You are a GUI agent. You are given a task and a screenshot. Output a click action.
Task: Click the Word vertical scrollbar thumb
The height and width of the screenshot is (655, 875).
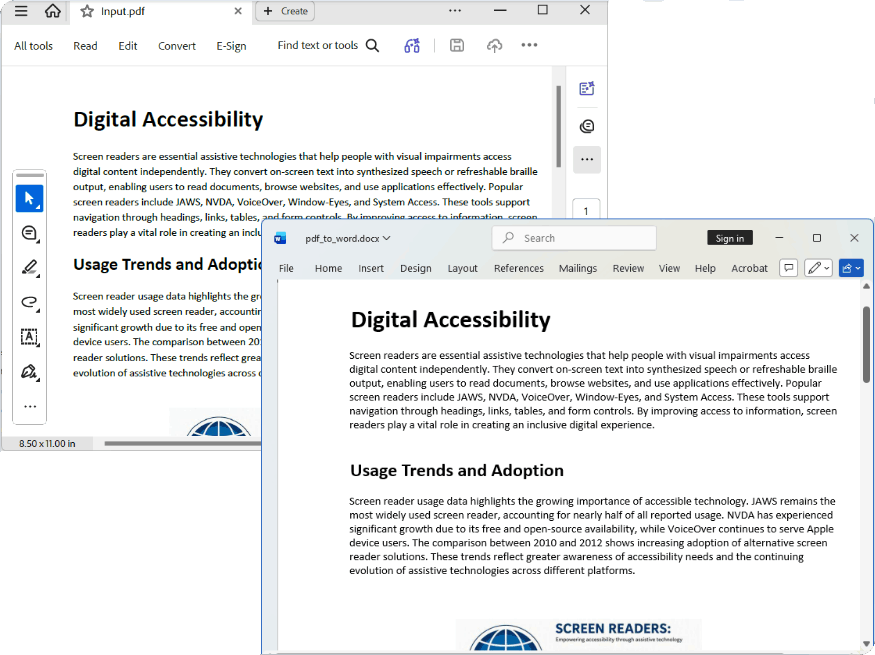point(866,344)
